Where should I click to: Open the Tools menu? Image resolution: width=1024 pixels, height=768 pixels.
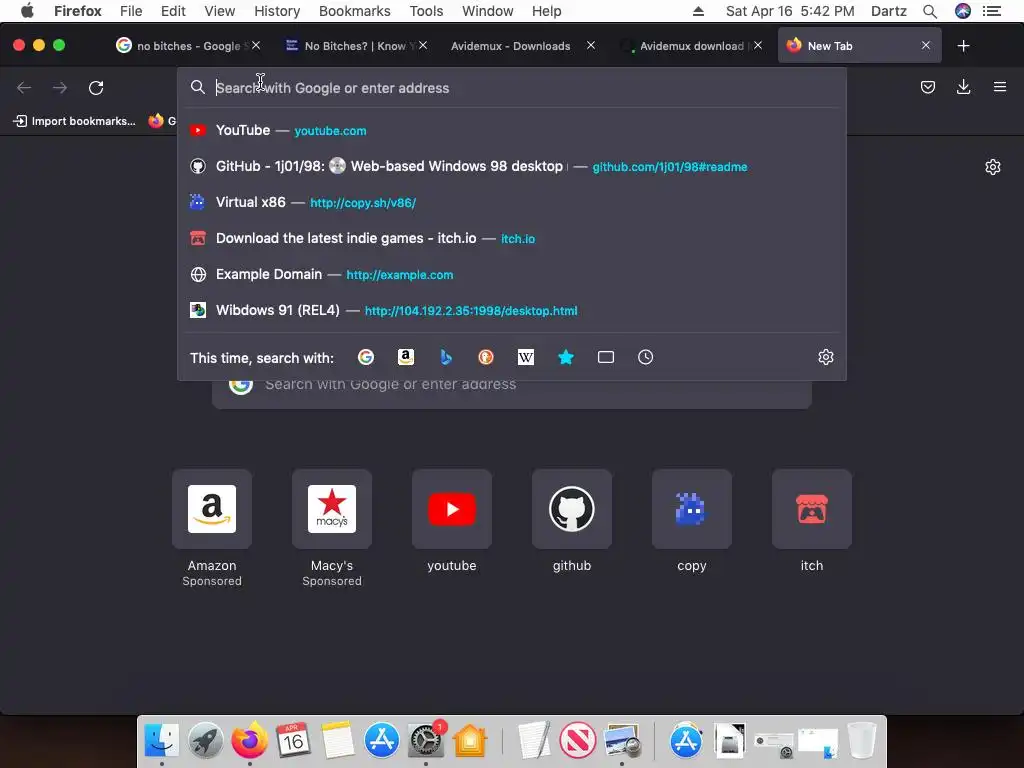coord(426,11)
